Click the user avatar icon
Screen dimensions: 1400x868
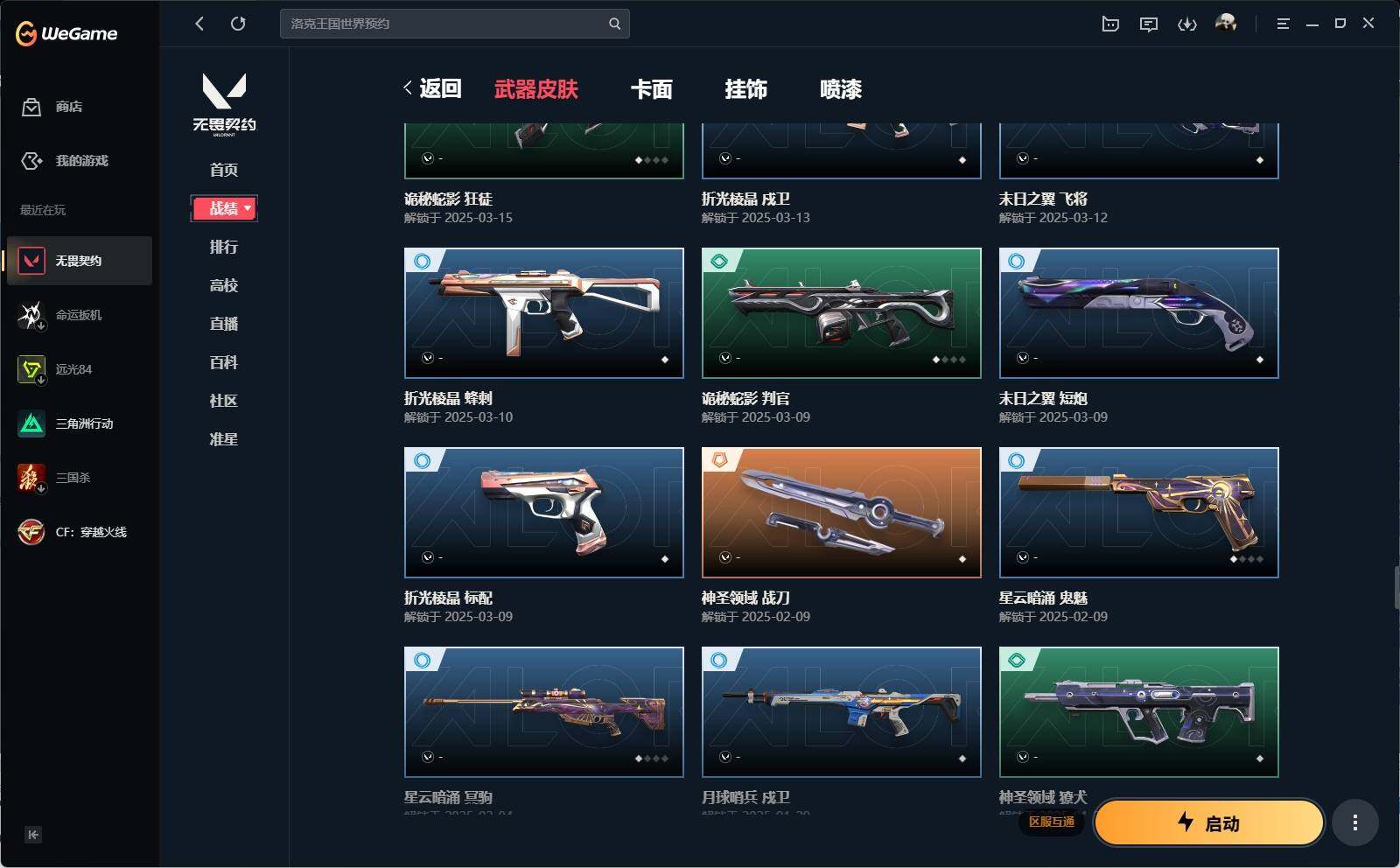point(1226,23)
